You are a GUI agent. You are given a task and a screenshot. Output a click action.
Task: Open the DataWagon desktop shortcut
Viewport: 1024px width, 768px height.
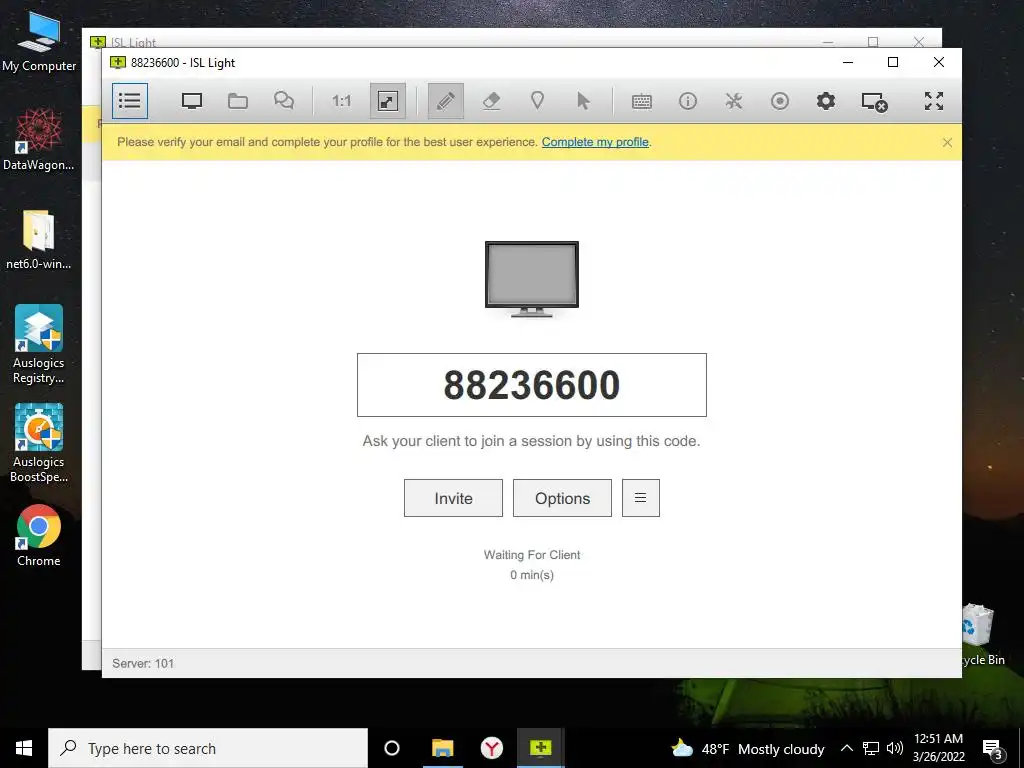click(x=39, y=139)
